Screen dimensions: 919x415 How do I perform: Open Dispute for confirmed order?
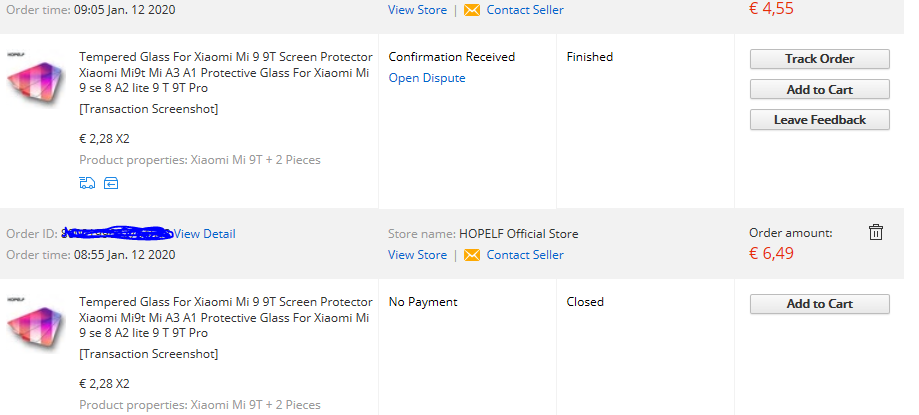click(427, 78)
